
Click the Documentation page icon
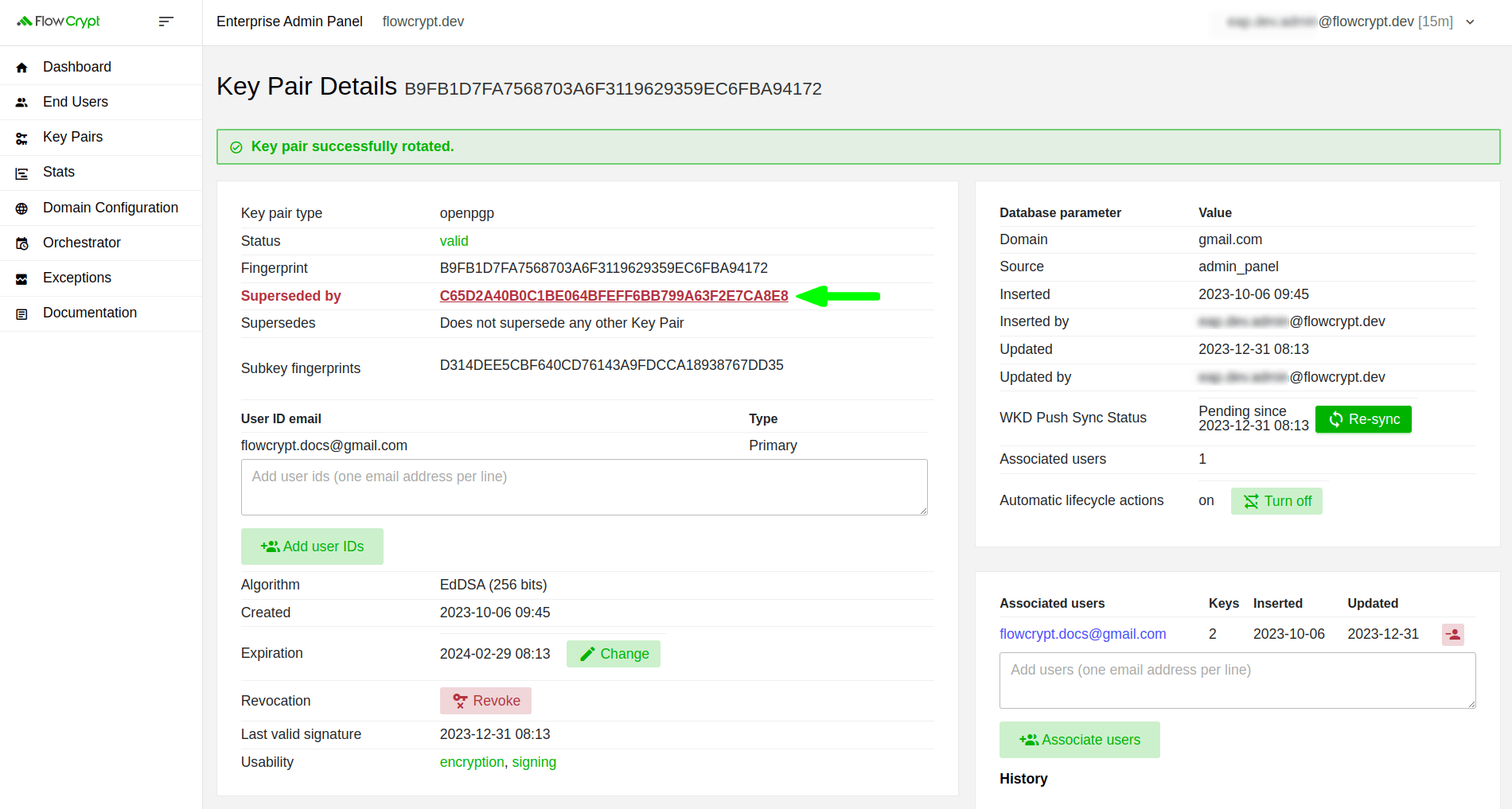tap(21, 314)
